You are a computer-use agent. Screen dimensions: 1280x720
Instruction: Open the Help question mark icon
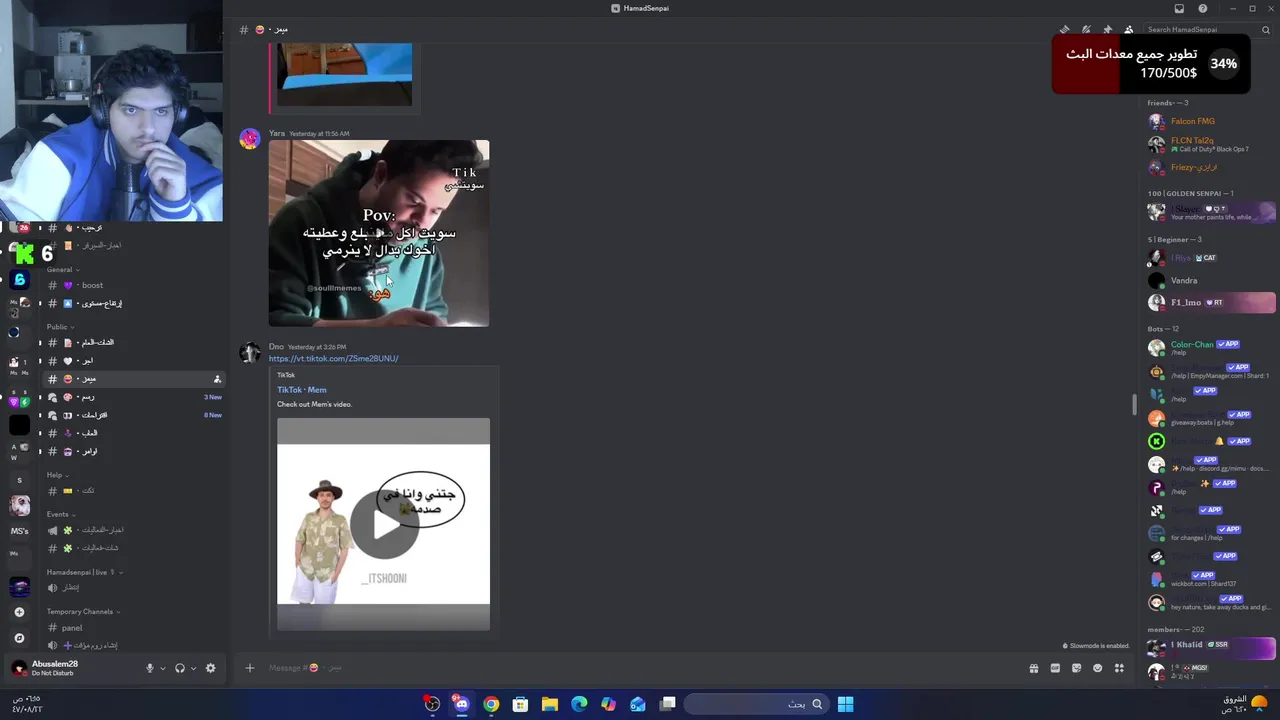coord(1203,8)
